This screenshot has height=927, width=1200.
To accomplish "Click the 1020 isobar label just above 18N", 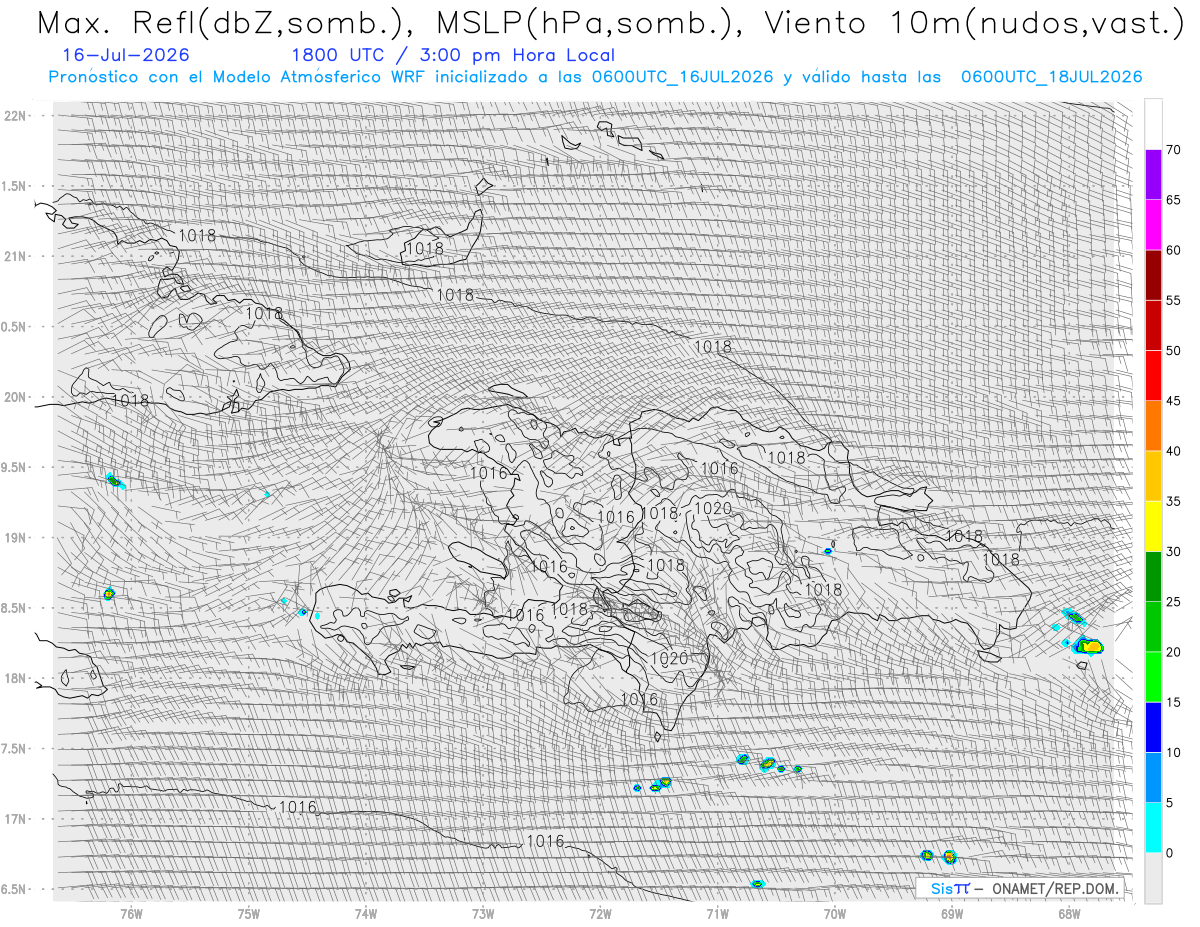I will pos(669,658).
